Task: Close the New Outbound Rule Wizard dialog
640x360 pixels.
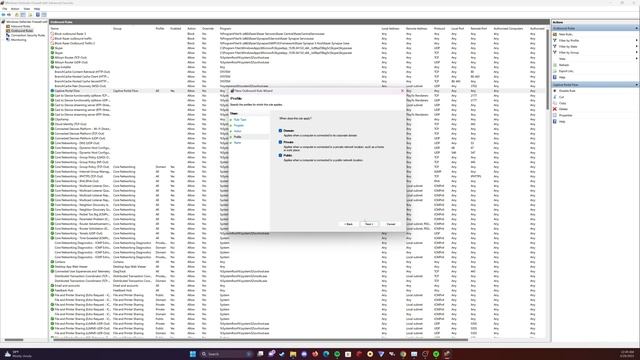Action: click(x=402, y=91)
